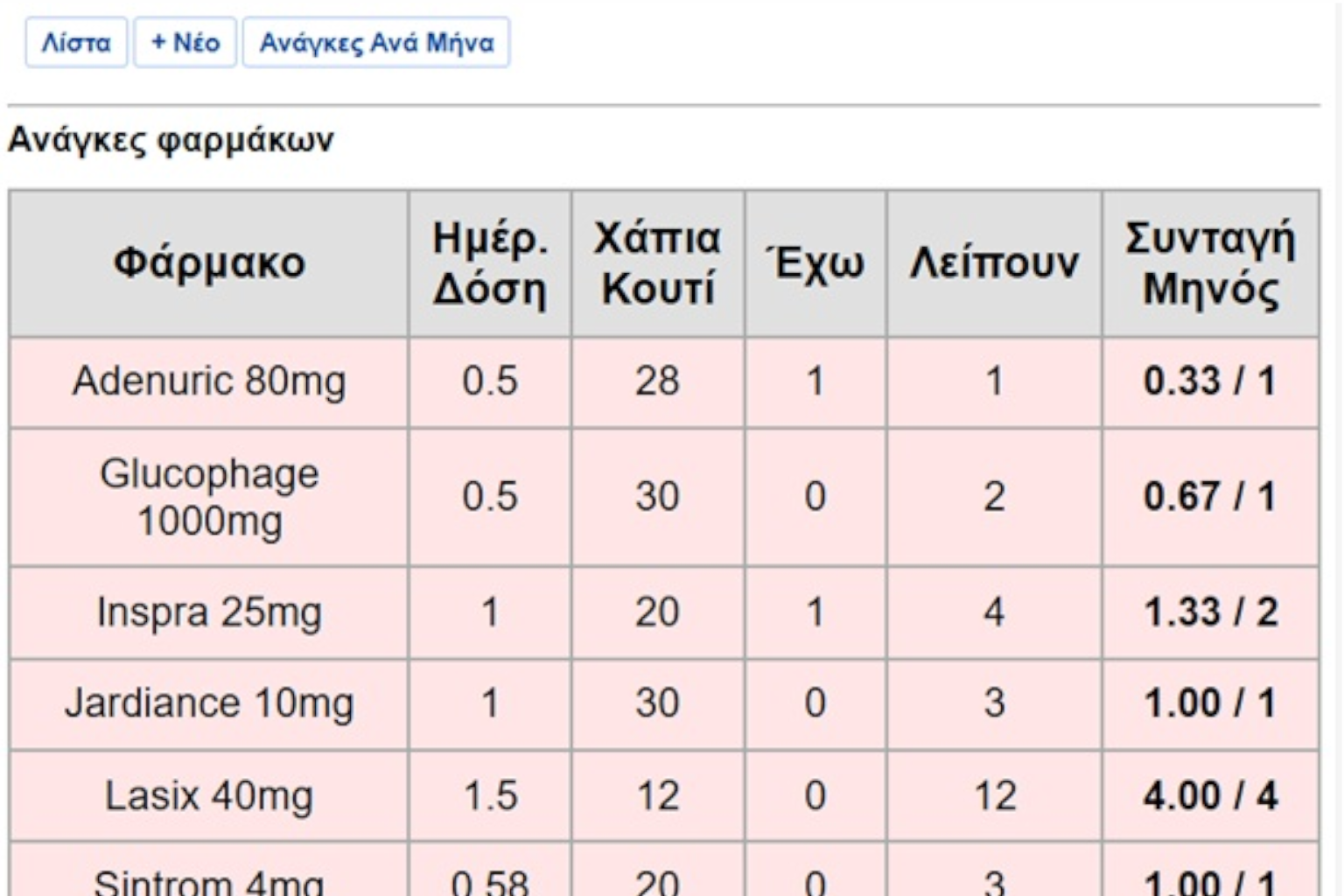Click the Λίστα button
Viewport: 1344px width, 896px height.
point(76,42)
